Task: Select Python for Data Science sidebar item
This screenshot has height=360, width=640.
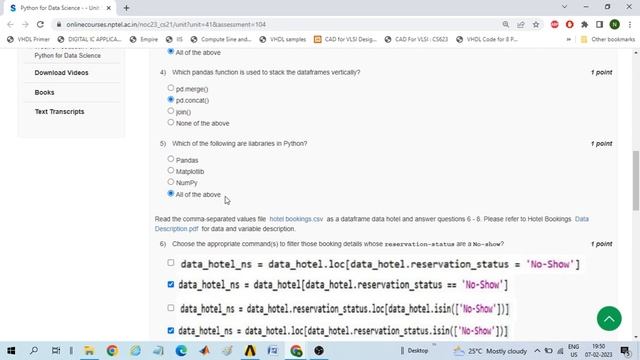Action: (x=67, y=56)
